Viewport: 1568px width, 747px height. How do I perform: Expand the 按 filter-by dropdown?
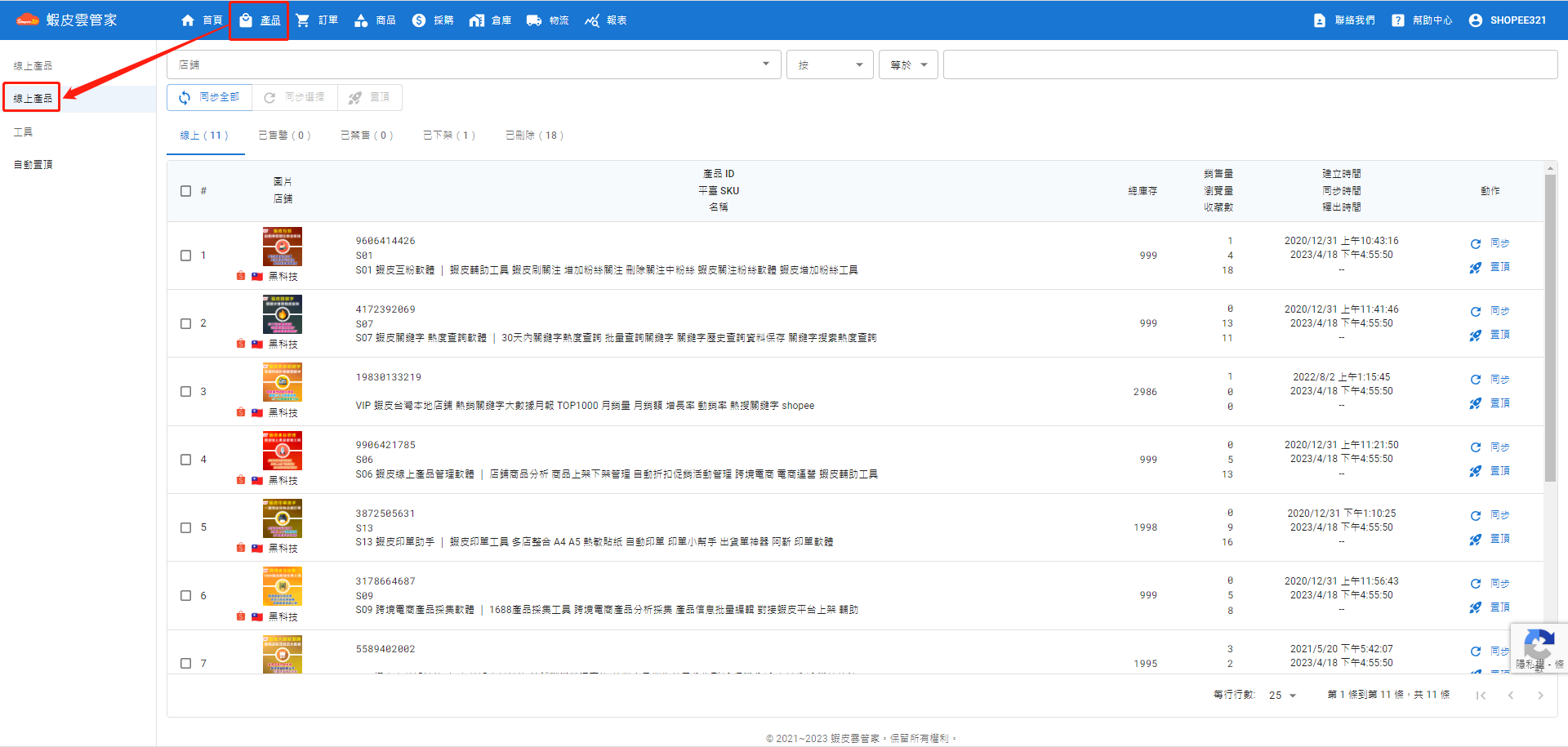830,64
